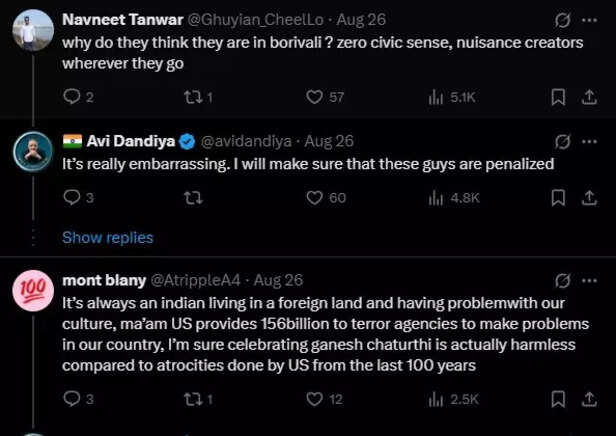Bookmark mont blany's tweet
The height and width of the screenshot is (436, 616).
tap(559, 399)
